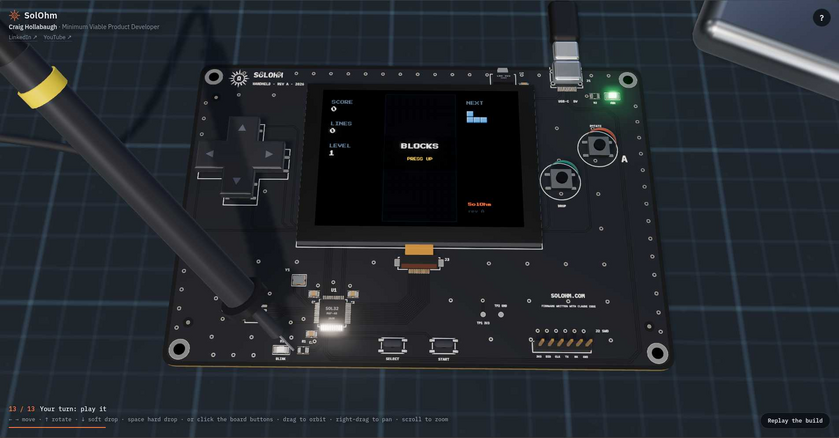Image resolution: width=839 pixels, height=438 pixels.
Task: Open the LinkedIn link
Action: [x=23, y=37]
